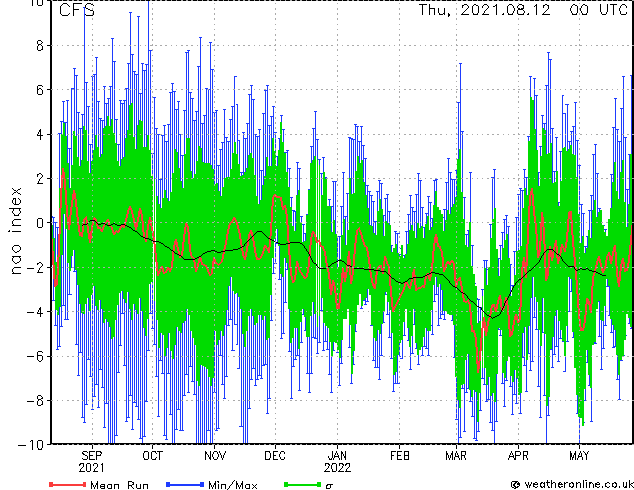This screenshot has height=490, width=634.
Task: Click the red Mean Run legend line
Action: 67,484
